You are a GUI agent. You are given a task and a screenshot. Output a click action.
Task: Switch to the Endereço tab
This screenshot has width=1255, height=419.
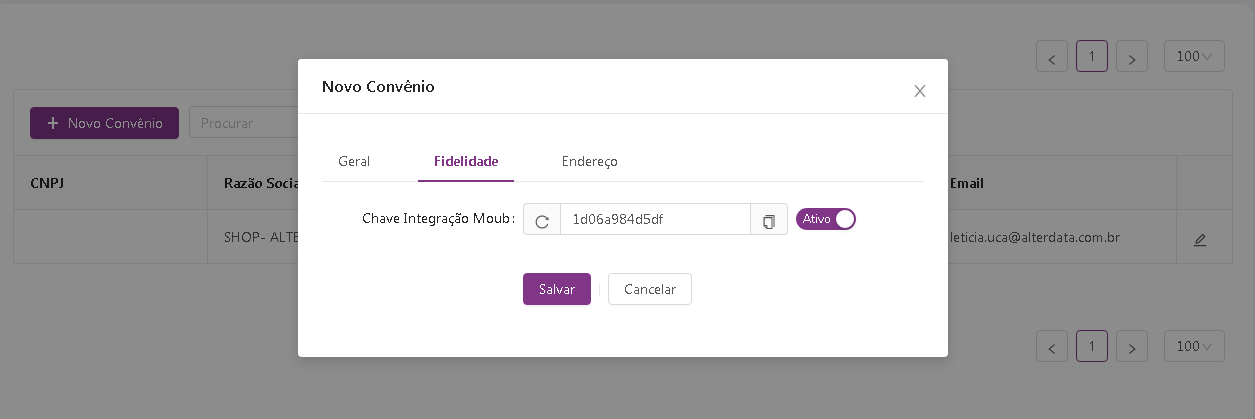589,161
